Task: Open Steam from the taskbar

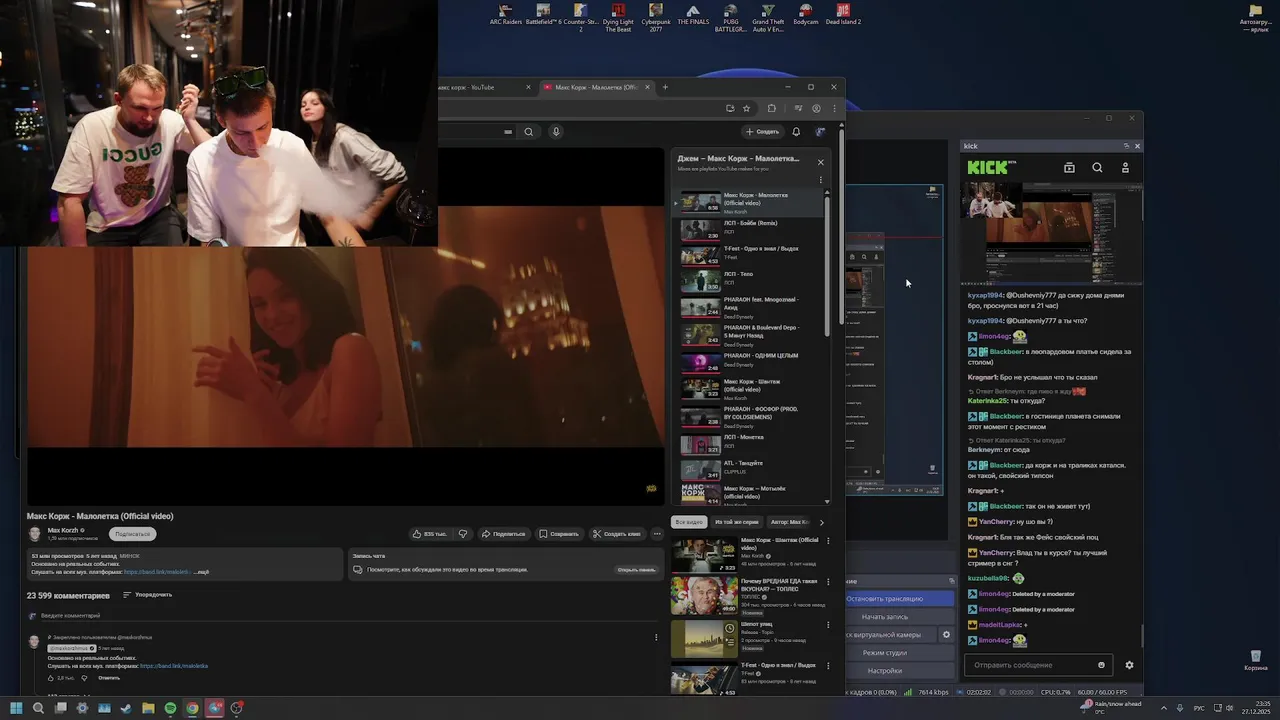Action: click(126, 708)
